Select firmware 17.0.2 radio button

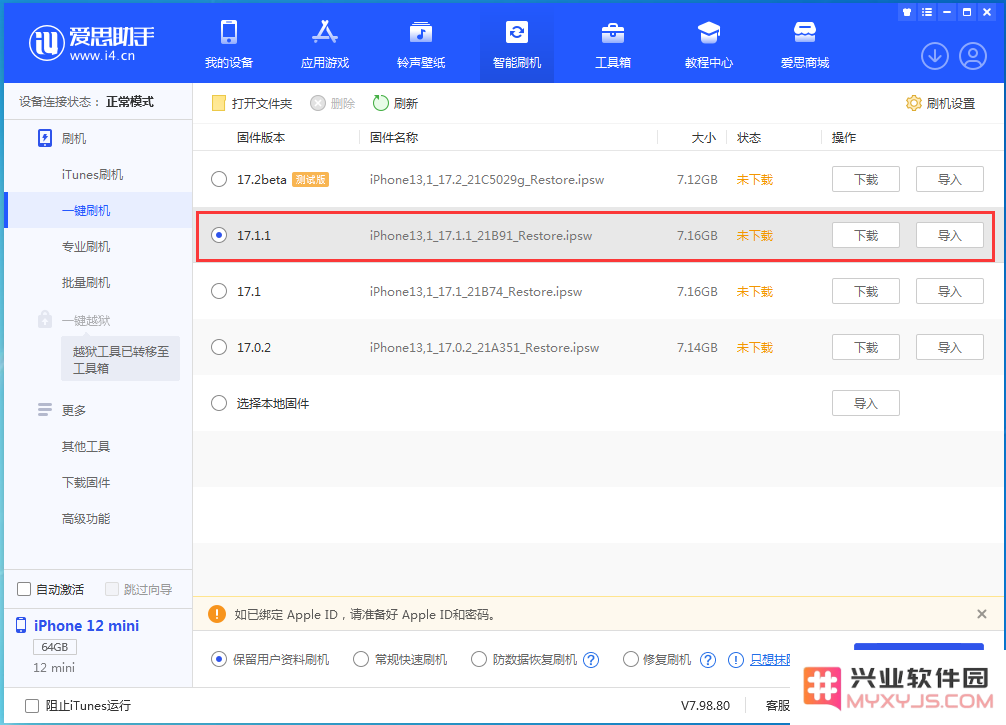tap(219, 346)
